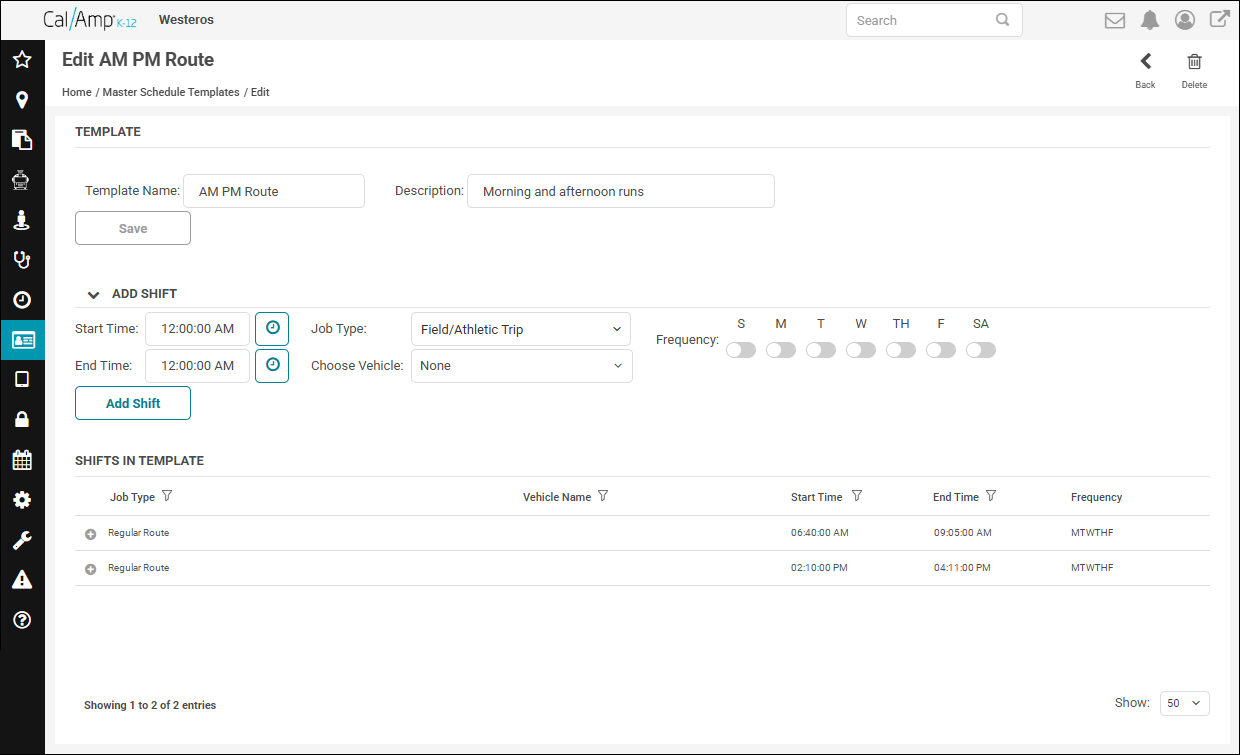Expand the 02:10:00 PM Regular Route row
Viewport: 1240px width, 755px height.
90,569
